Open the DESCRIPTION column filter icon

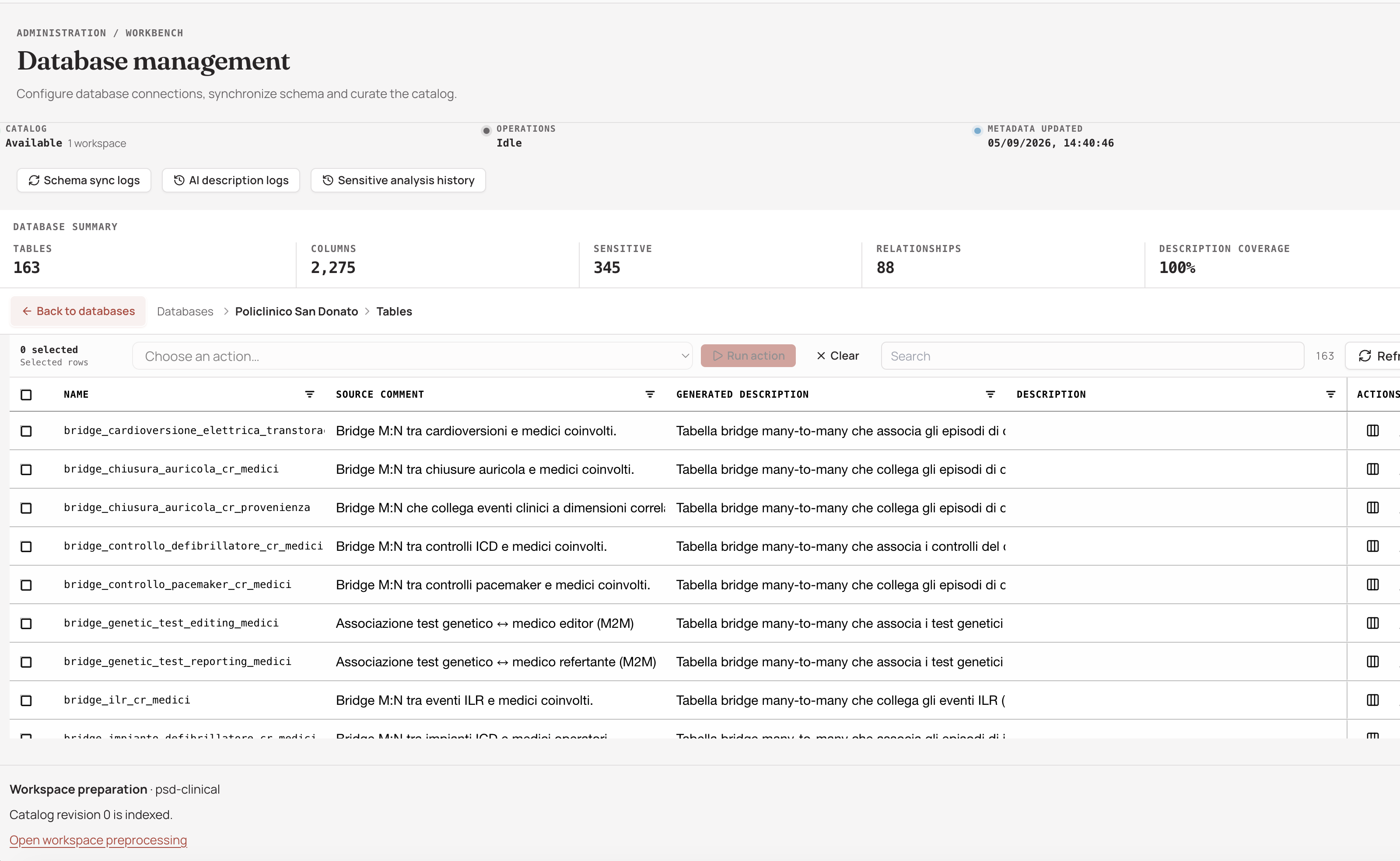pyautogui.click(x=1330, y=394)
